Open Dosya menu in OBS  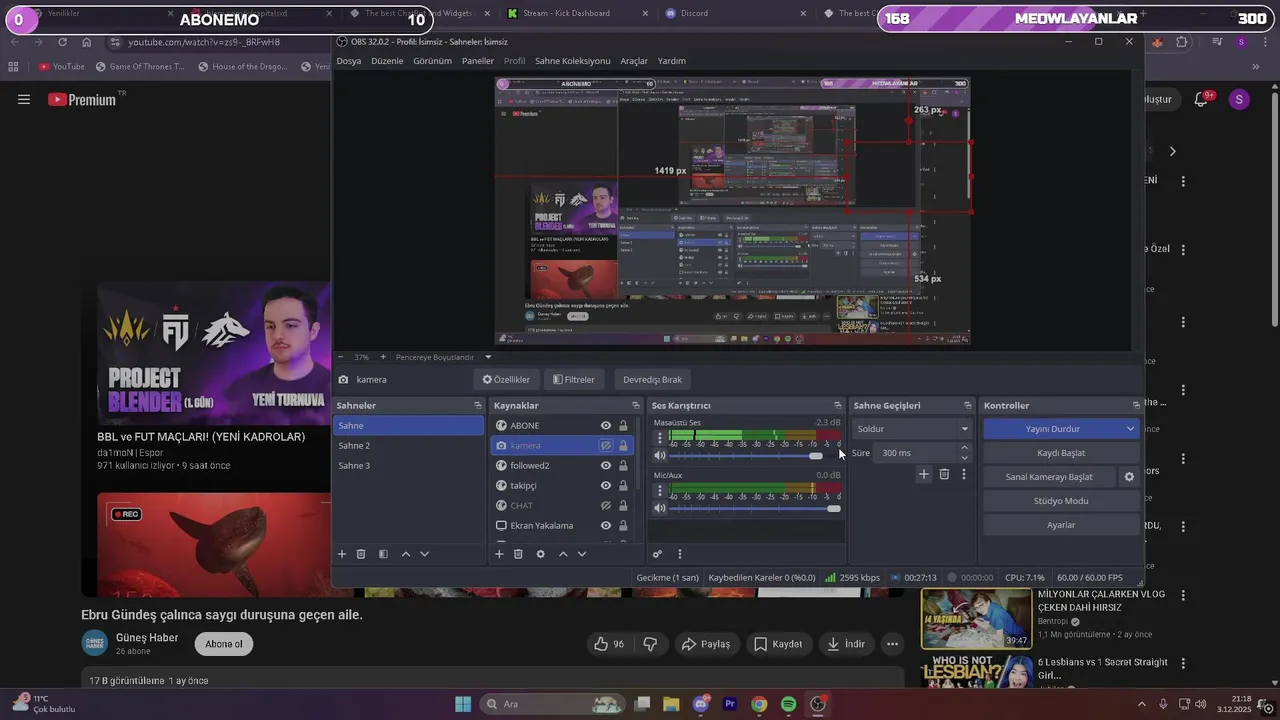click(349, 61)
